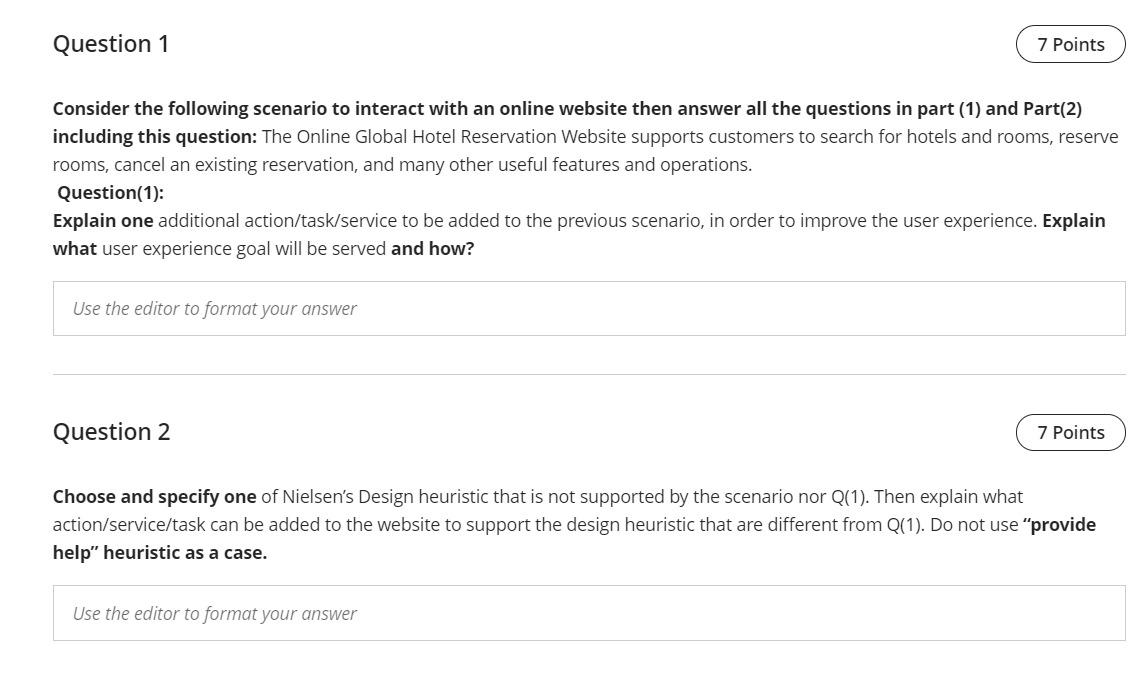Click the divider line between questions
This screenshot has width=1143, height=673.
pyautogui.click(x=589, y=374)
